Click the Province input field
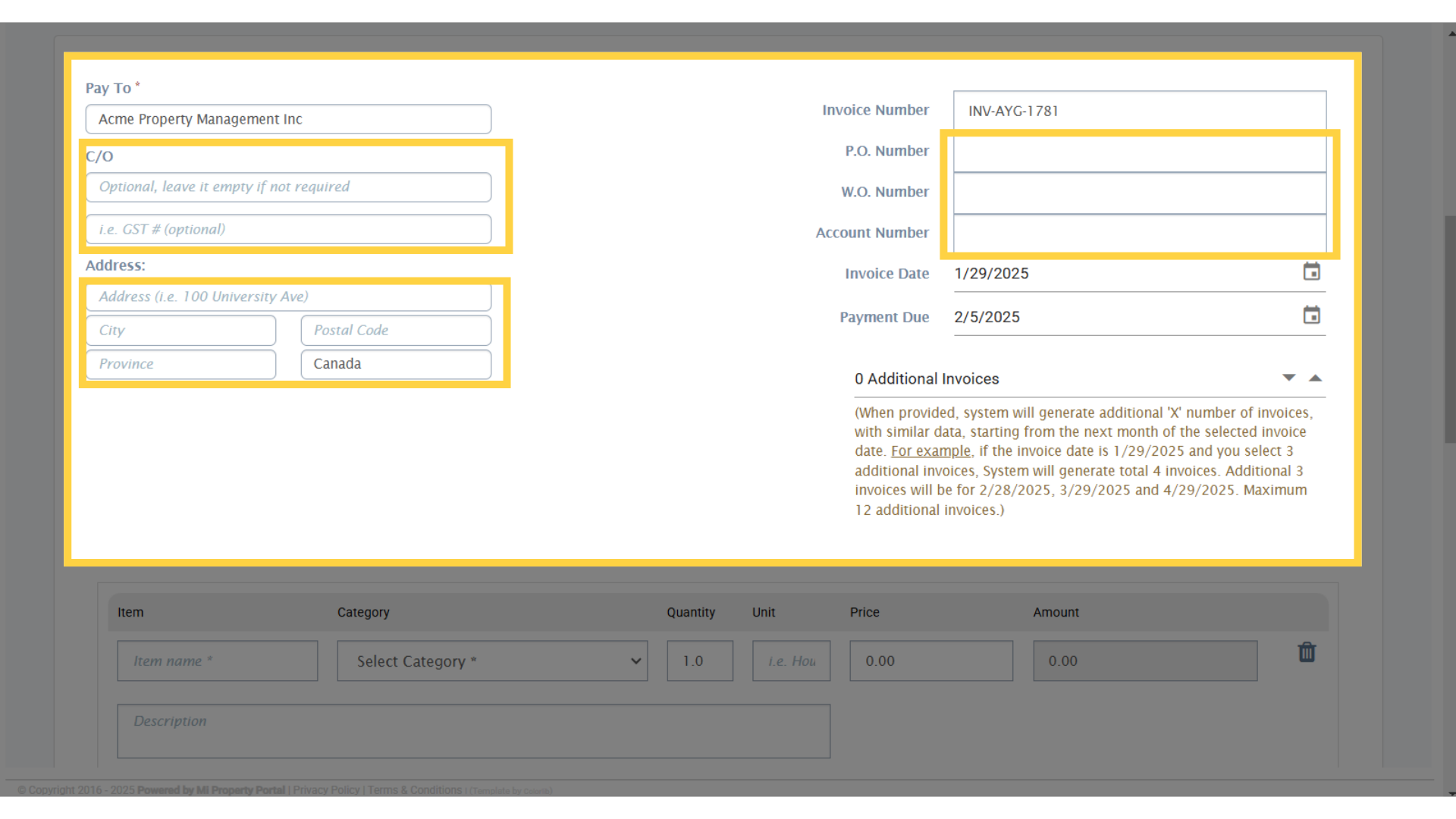Image resolution: width=1456 pixels, height=819 pixels. (x=180, y=364)
